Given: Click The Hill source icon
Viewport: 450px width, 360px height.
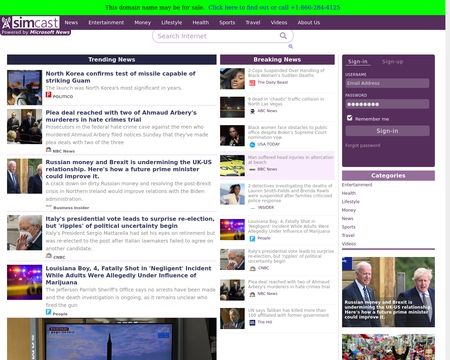Looking at the screenshot, I should pyautogui.click(x=252, y=322).
